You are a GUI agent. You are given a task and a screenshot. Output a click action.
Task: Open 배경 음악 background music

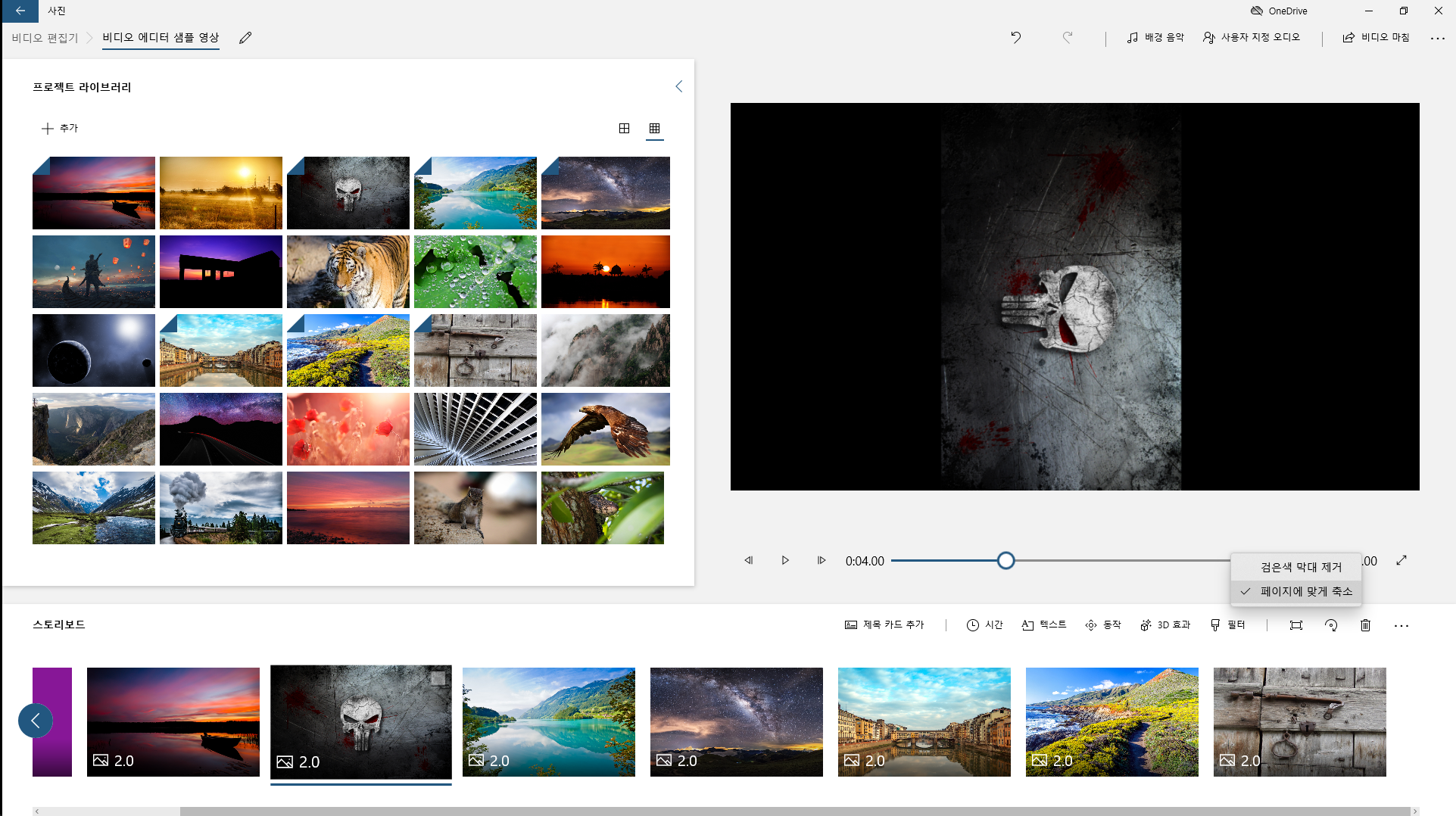(1155, 37)
